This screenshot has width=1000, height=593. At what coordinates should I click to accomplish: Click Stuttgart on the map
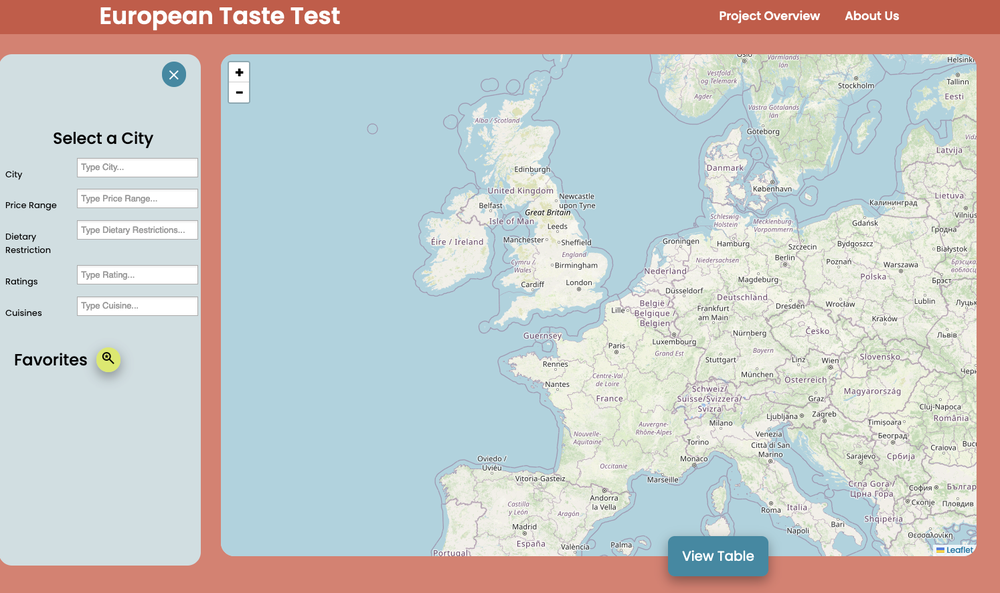pyautogui.click(x=721, y=360)
